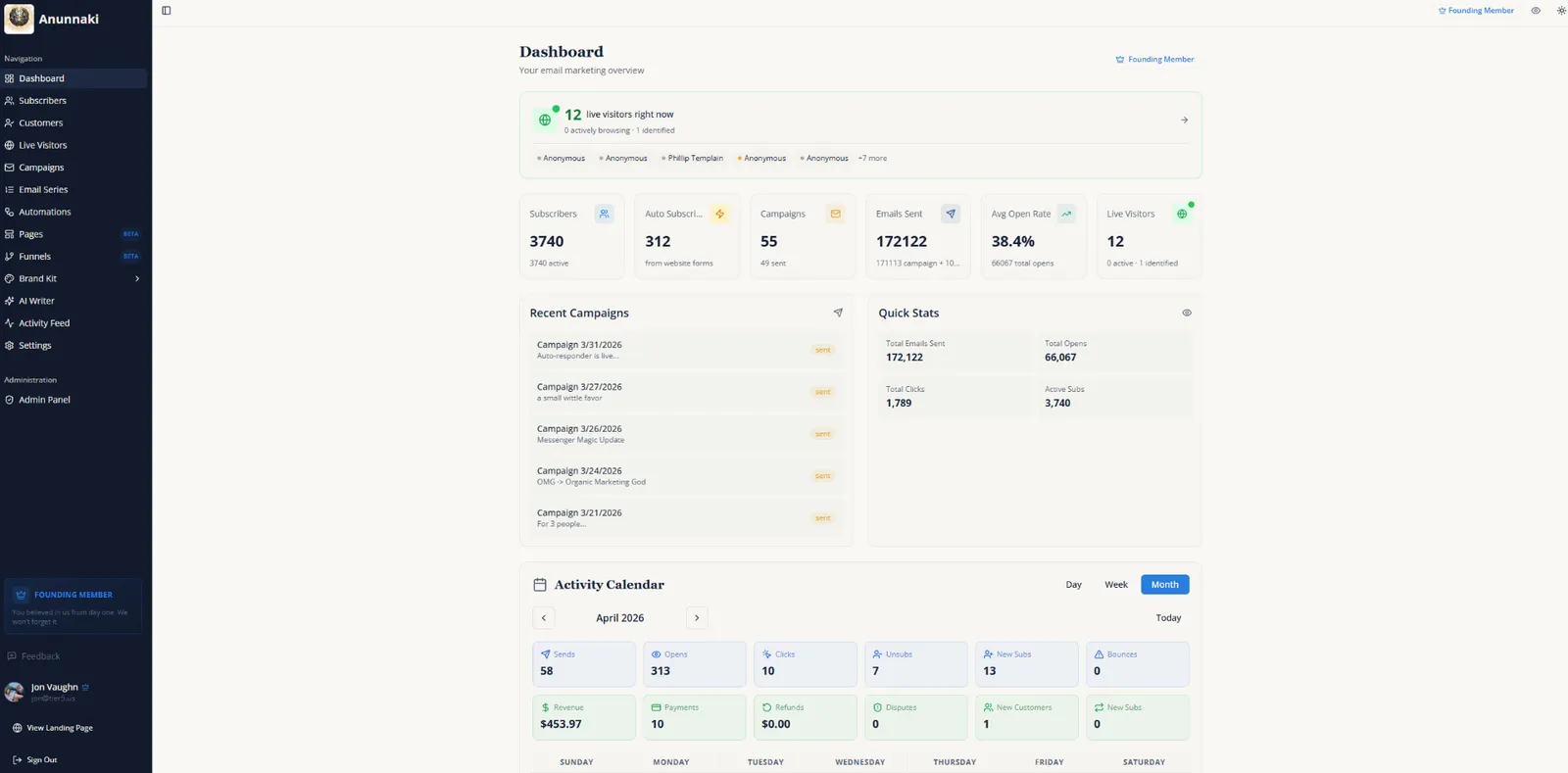
Task: Toggle the light/dark theme sun icon
Action: (x=1561, y=11)
